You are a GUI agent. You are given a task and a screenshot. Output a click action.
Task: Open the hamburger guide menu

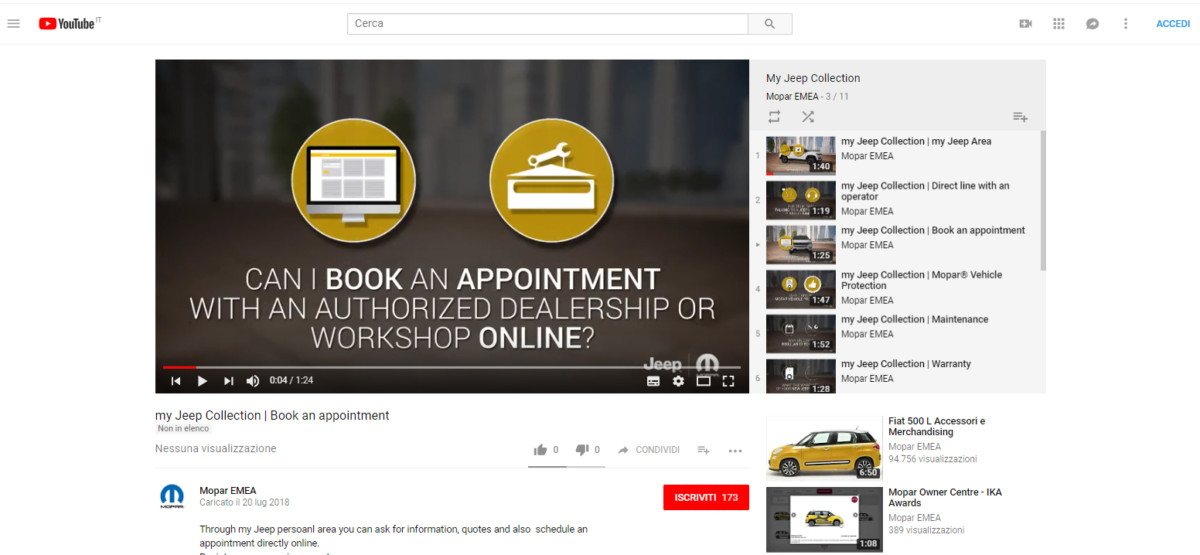point(14,24)
